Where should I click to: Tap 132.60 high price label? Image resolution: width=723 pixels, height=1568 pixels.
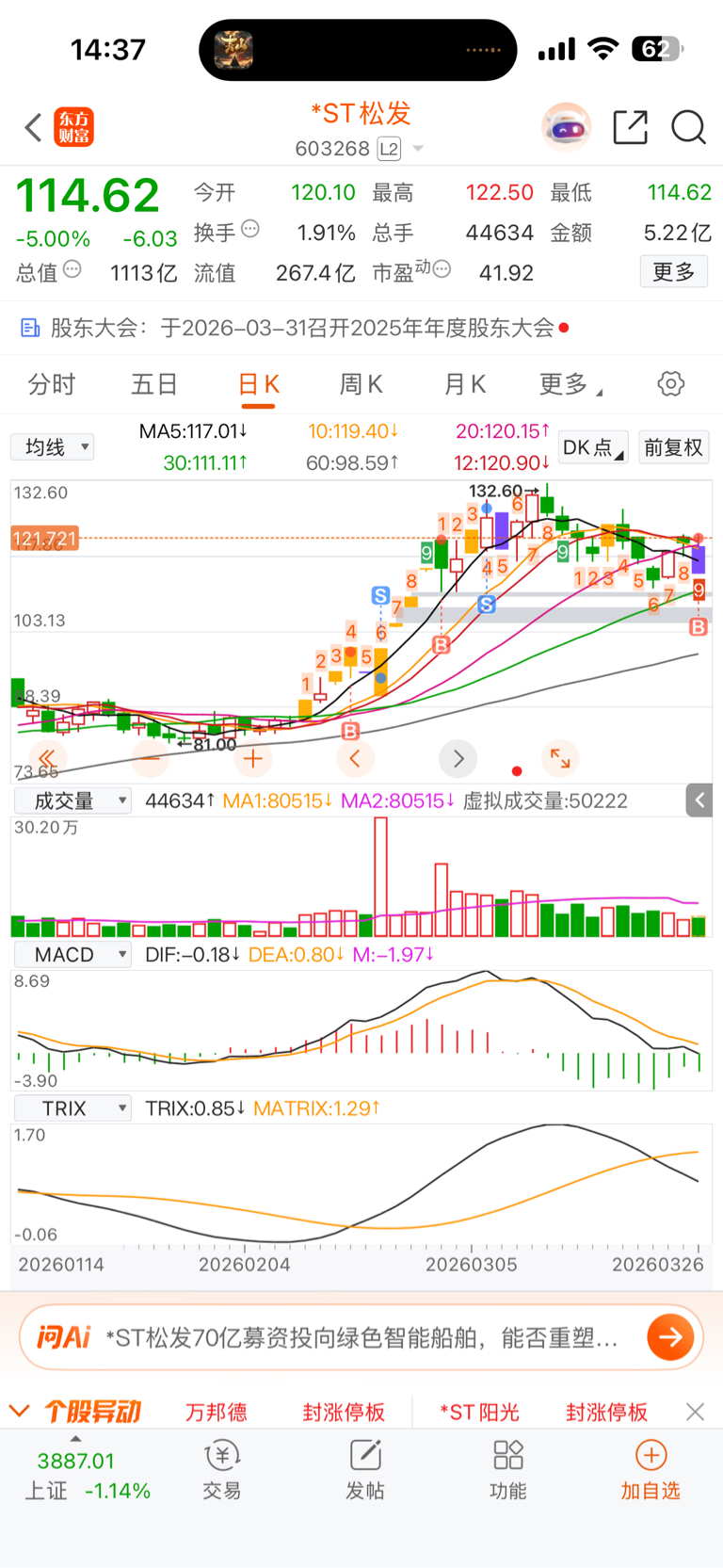(495, 491)
